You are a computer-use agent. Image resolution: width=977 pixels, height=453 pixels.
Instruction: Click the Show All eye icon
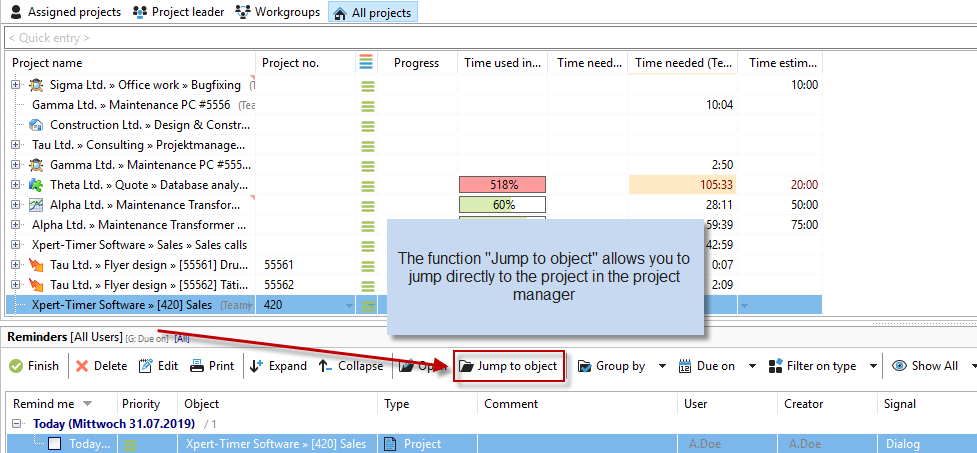point(900,366)
